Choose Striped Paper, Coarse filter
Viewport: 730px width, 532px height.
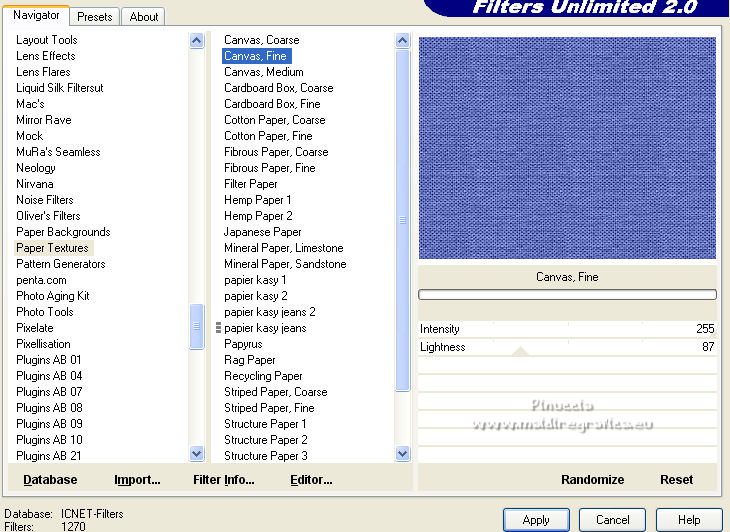tap(276, 392)
